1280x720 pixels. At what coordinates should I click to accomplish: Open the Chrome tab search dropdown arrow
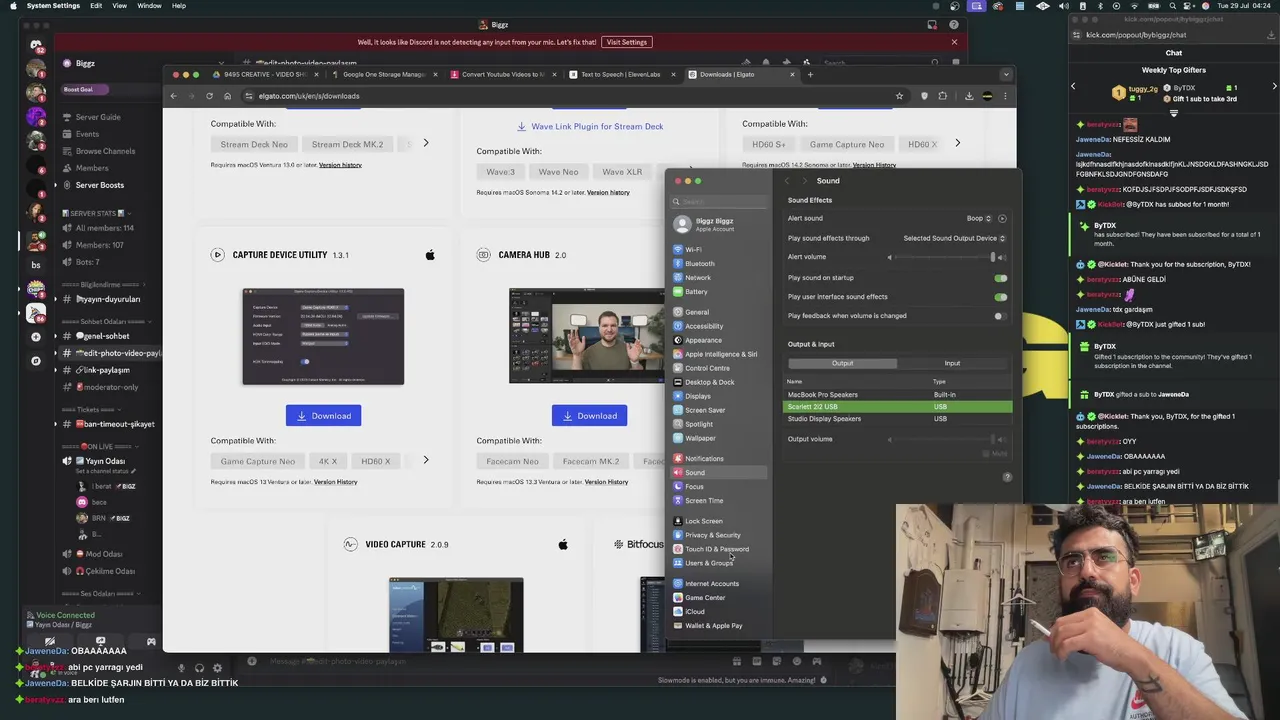[x=1006, y=74]
